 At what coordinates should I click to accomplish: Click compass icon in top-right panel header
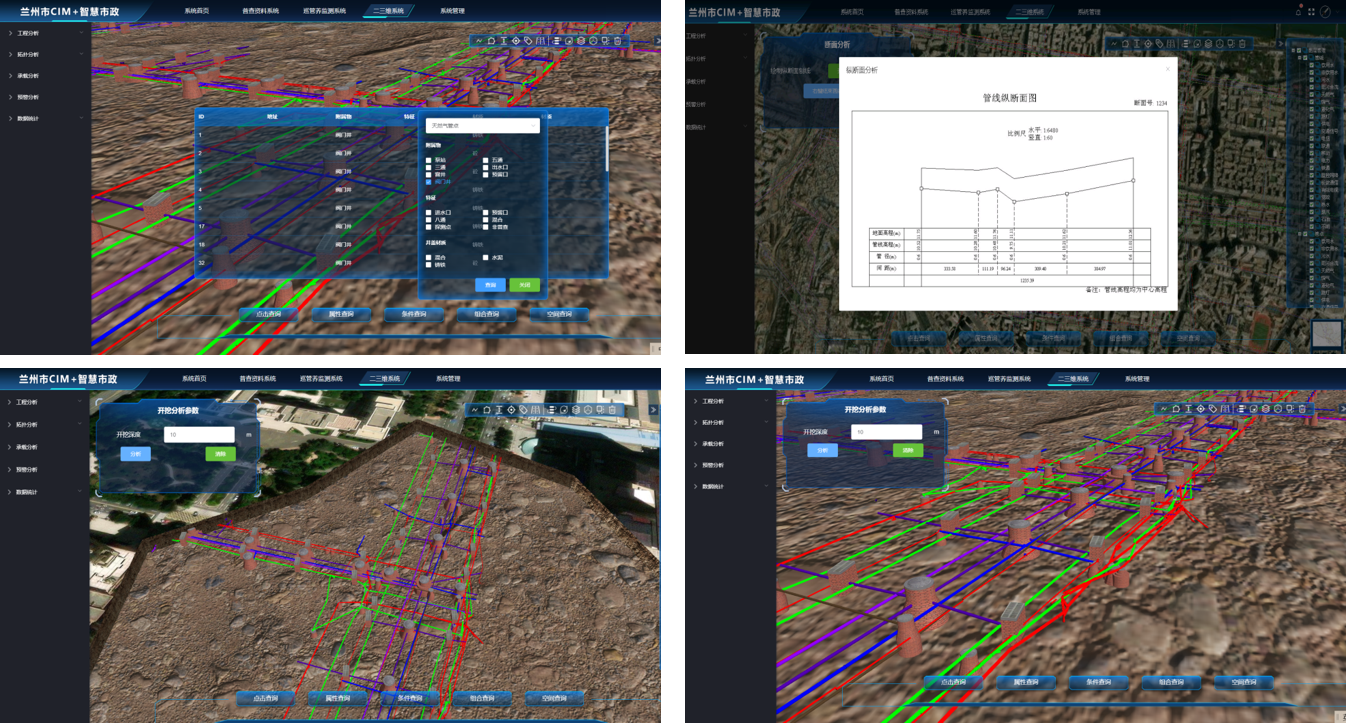[x=1325, y=11]
